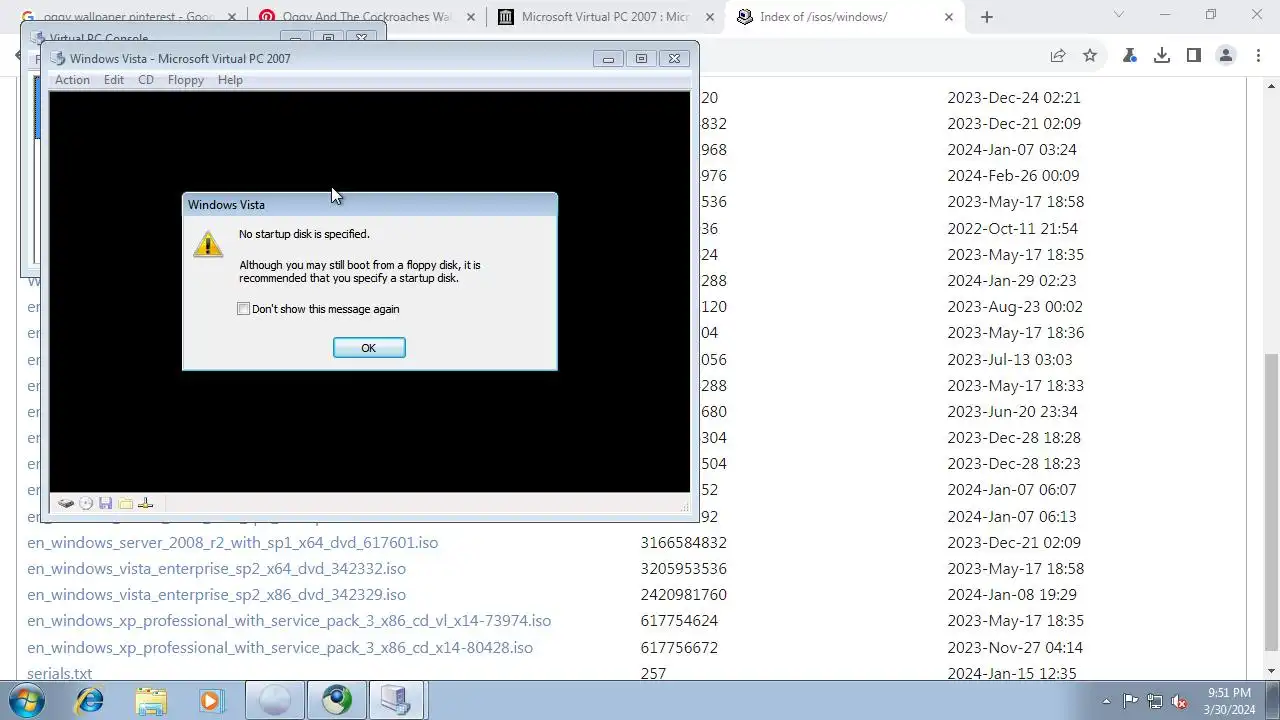Screen dimensions: 1280x720
Task: Click the floppy disk status icon in Virtual PC
Action: point(105,504)
